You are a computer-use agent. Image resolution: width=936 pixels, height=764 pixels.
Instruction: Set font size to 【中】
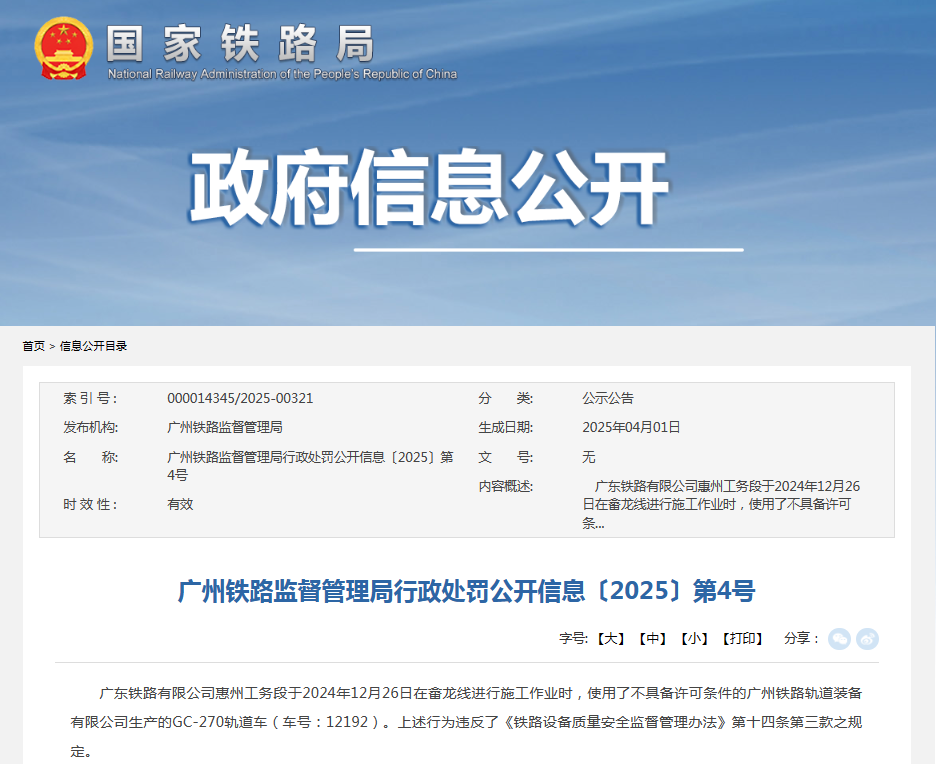(652, 639)
